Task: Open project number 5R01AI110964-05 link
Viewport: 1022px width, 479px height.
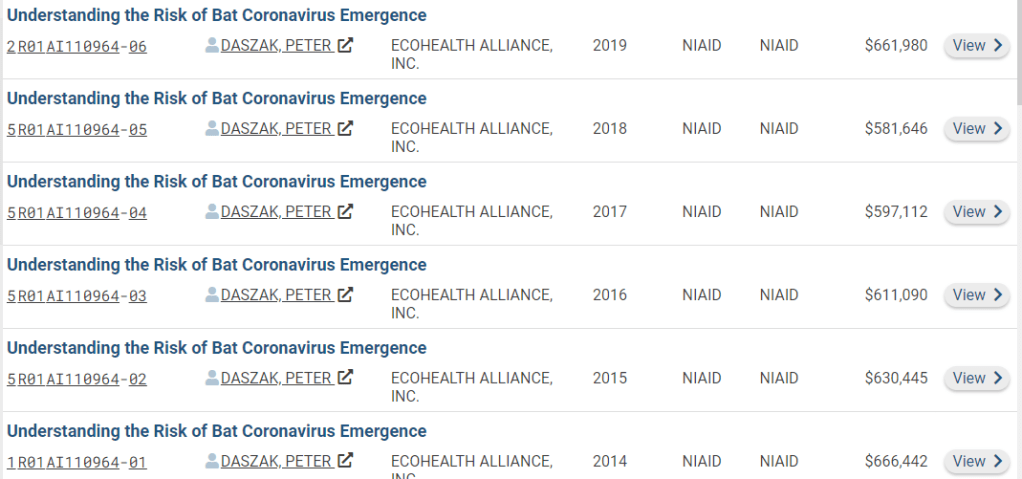Action: tap(77, 129)
